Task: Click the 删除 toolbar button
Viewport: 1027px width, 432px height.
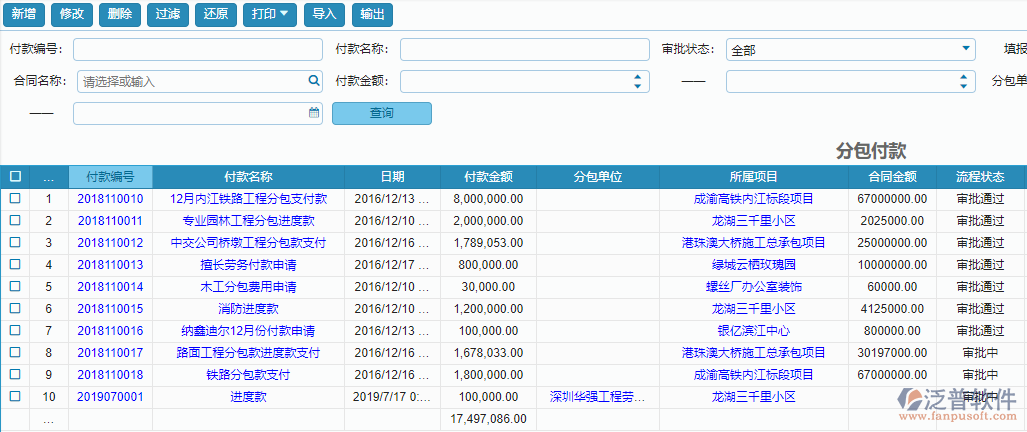Action: pos(119,15)
